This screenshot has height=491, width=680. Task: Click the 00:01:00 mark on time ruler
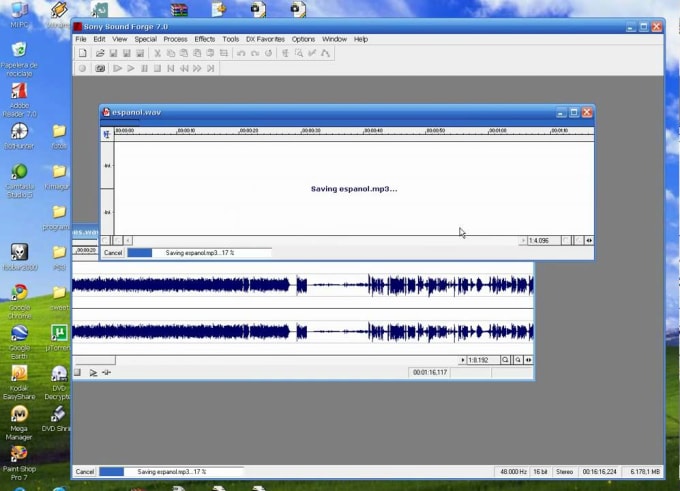497,131
